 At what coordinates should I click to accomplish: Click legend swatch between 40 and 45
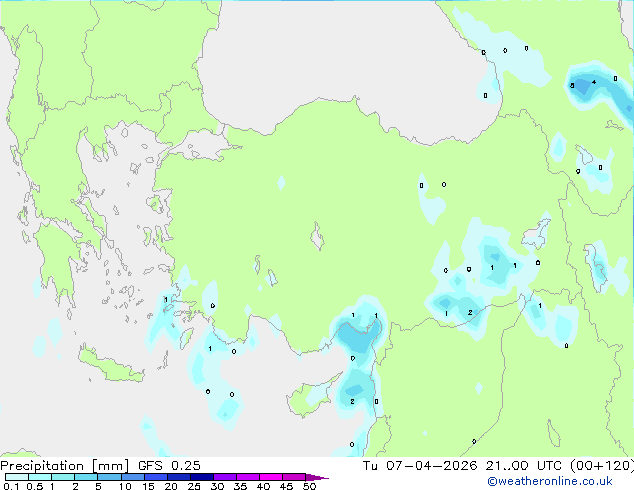point(271,477)
